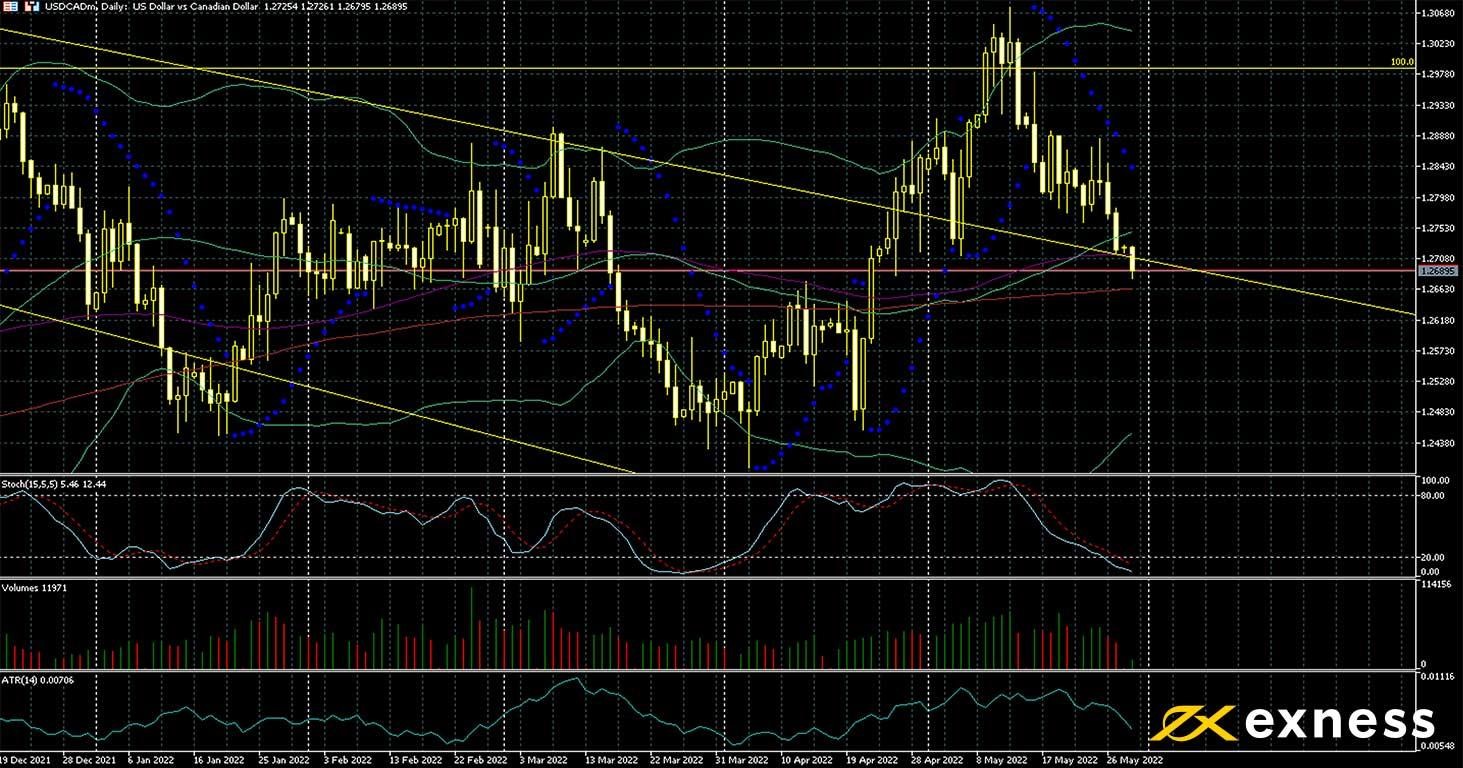Click the 13 Mar 2022 date label

pyautogui.click(x=613, y=760)
